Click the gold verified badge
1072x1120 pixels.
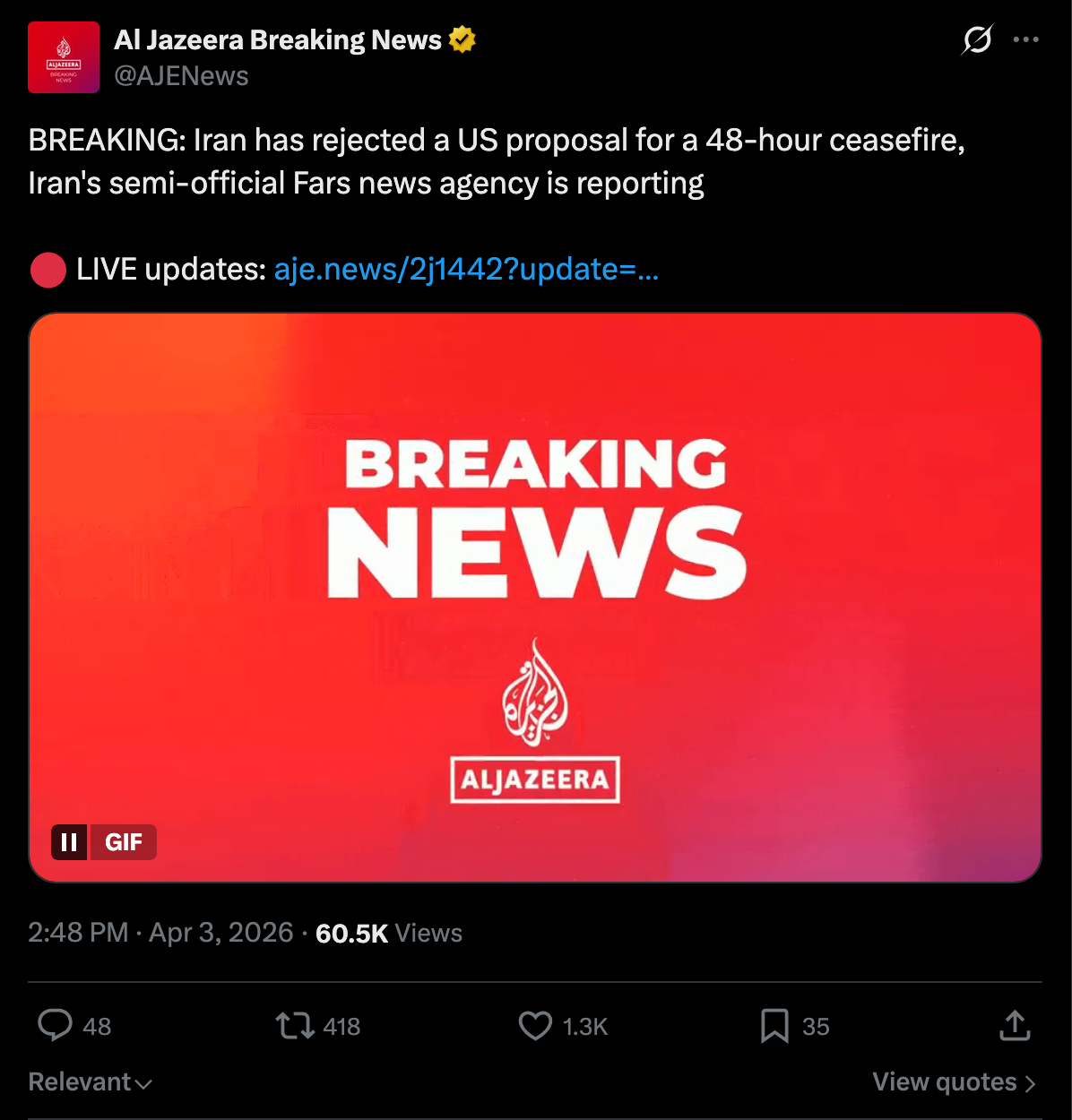click(x=463, y=39)
